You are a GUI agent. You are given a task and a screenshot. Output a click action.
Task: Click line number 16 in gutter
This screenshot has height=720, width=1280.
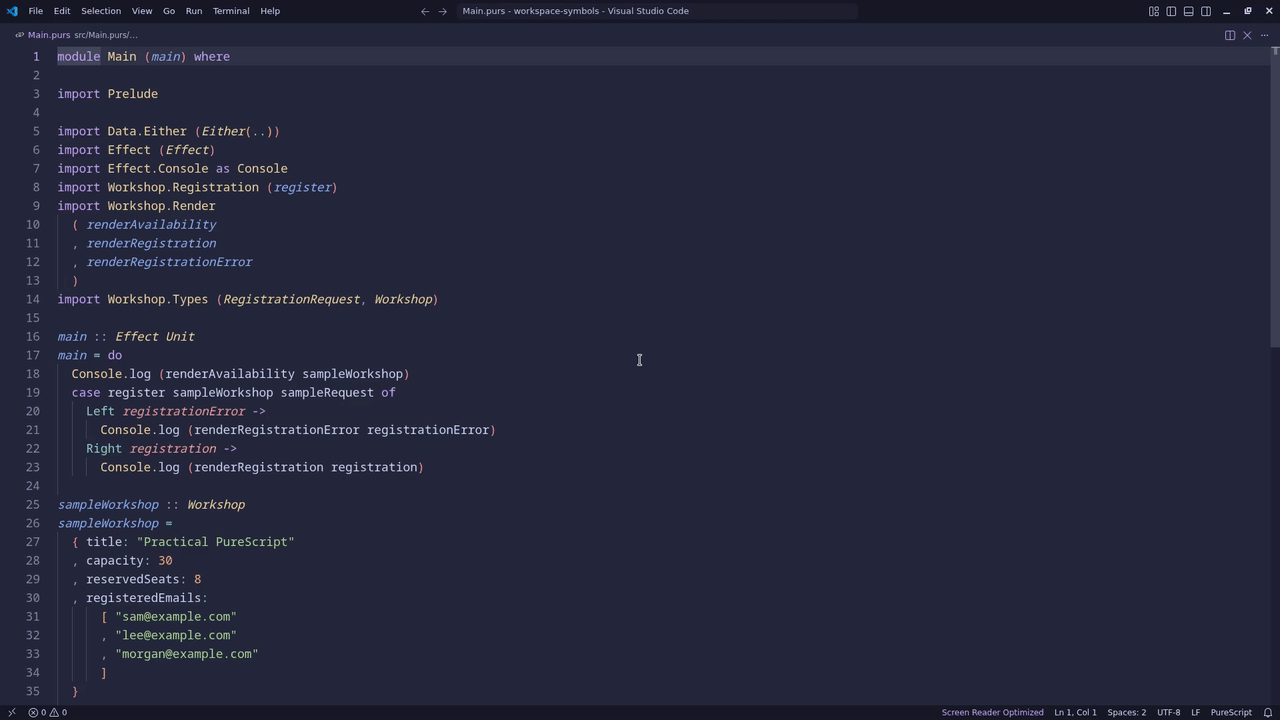pos(33,337)
